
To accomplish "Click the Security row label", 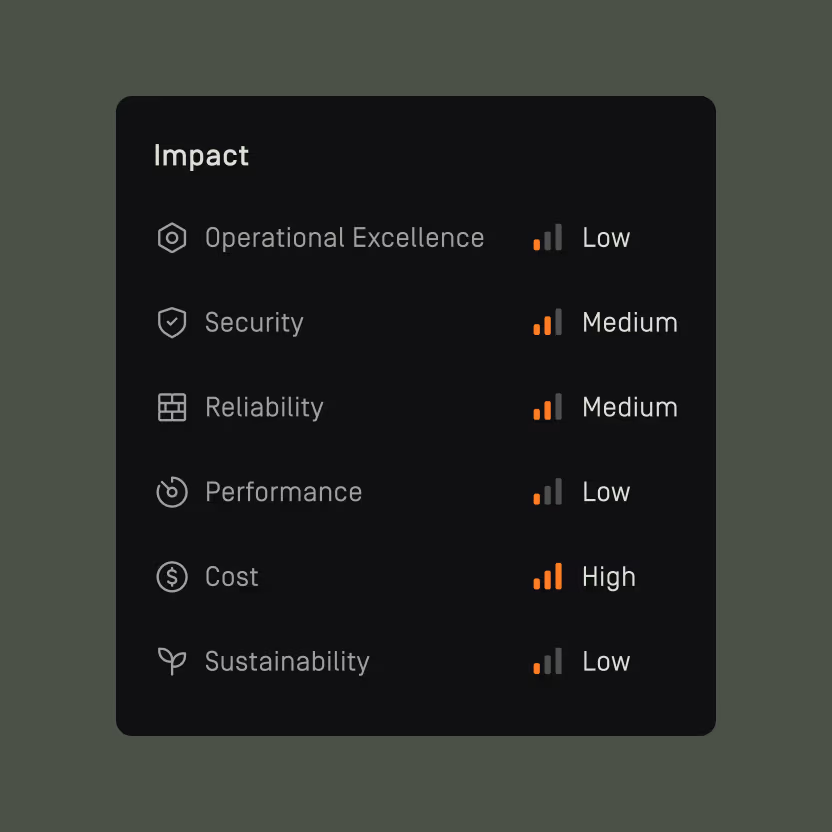I will tap(254, 322).
